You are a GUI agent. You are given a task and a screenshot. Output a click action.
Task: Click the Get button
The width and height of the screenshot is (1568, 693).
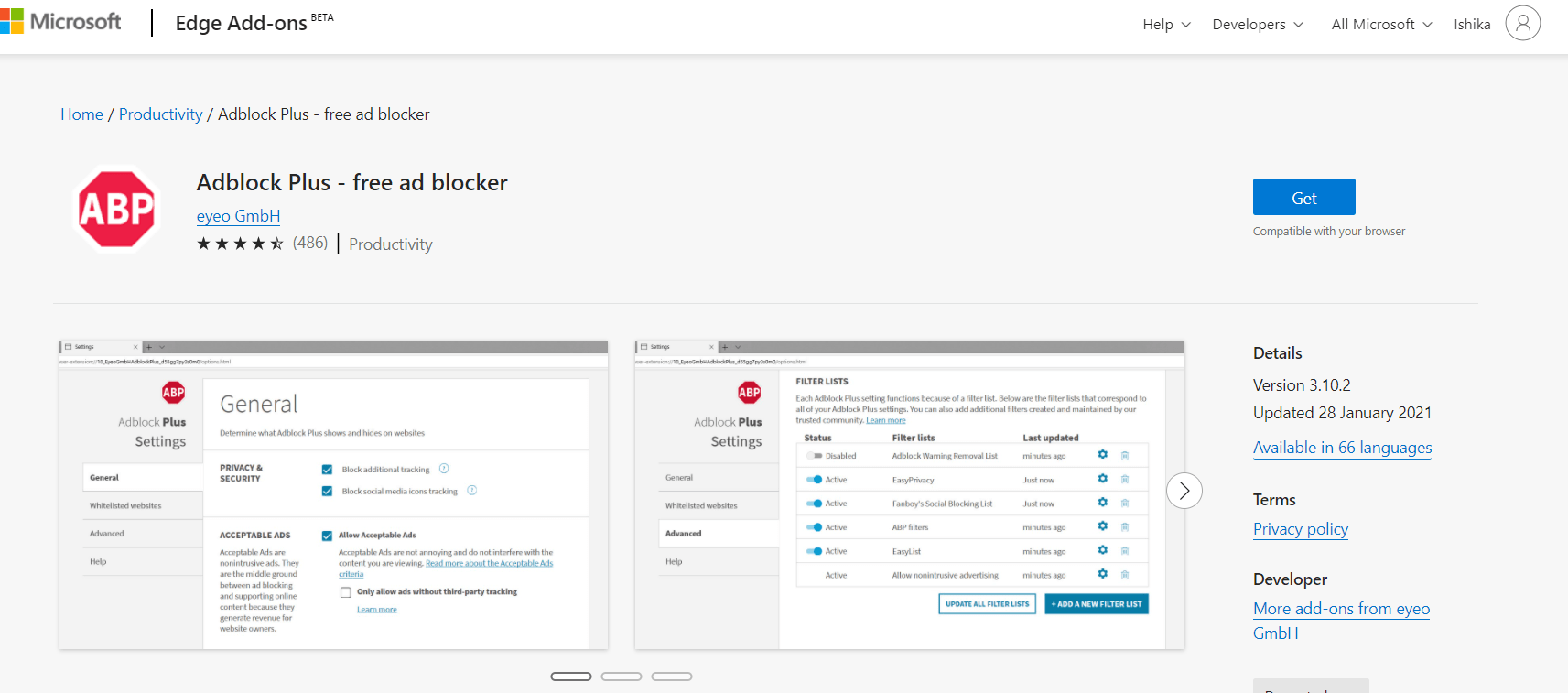pyautogui.click(x=1304, y=198)
